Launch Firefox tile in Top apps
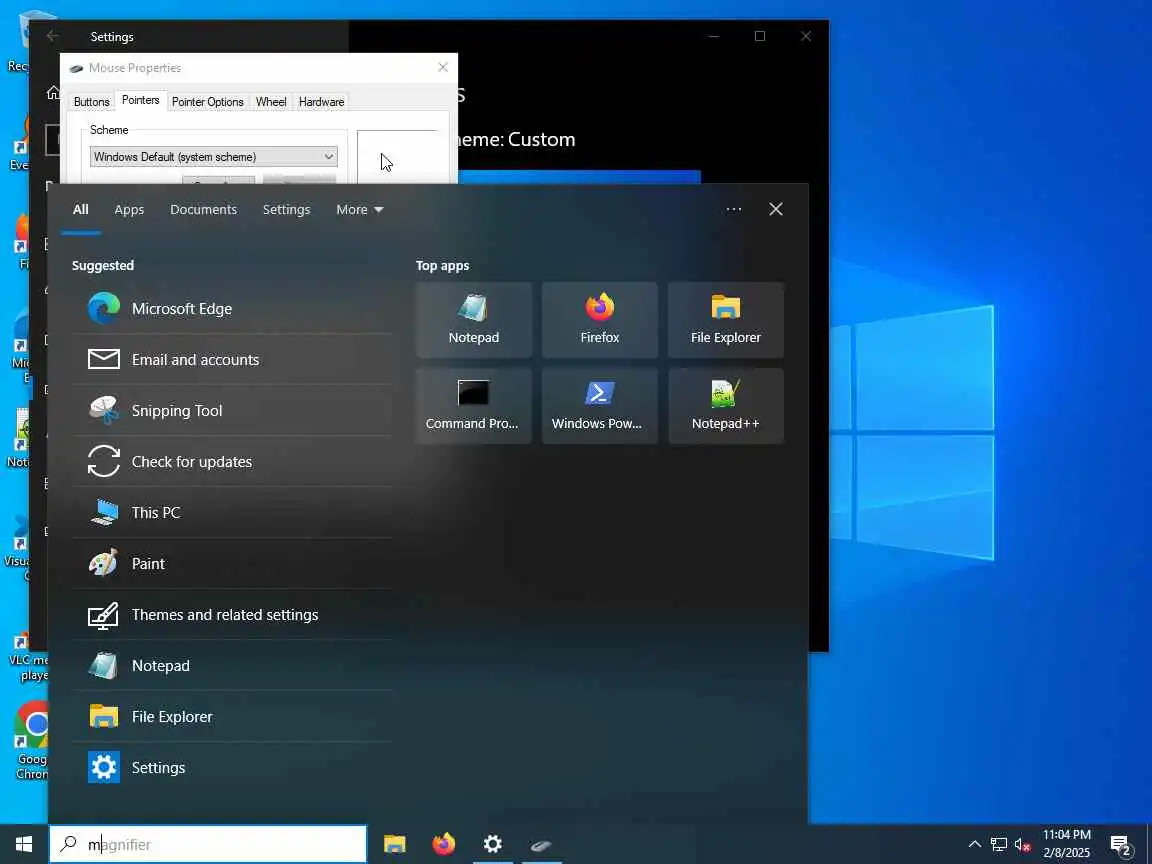 [600, 320]
